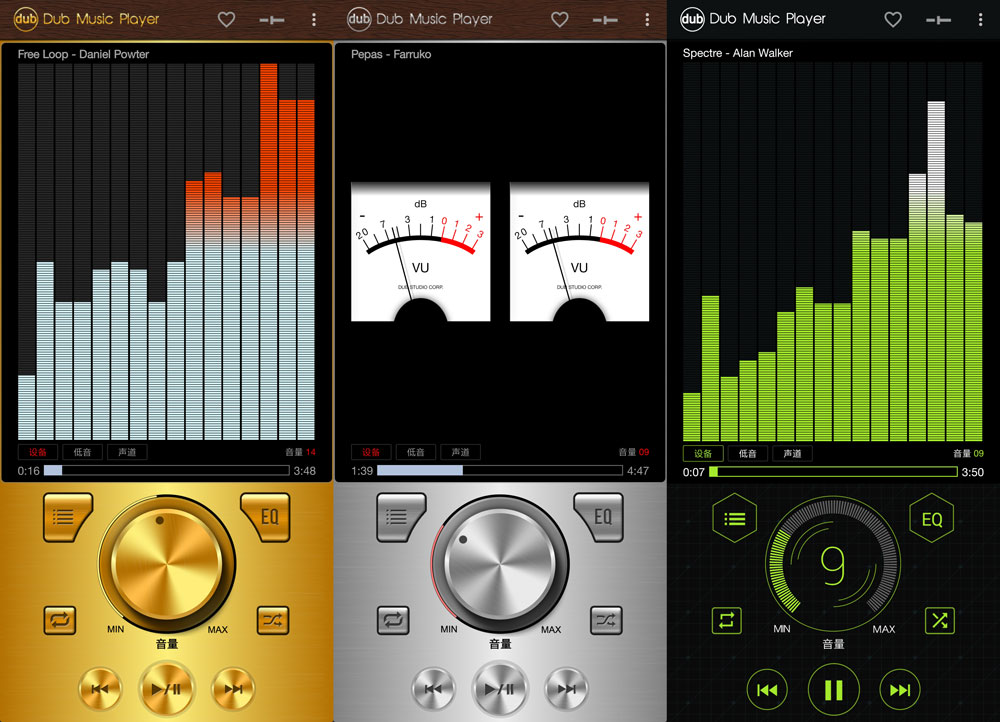Select the 声道 tab in green player

(x=792, y=453)
